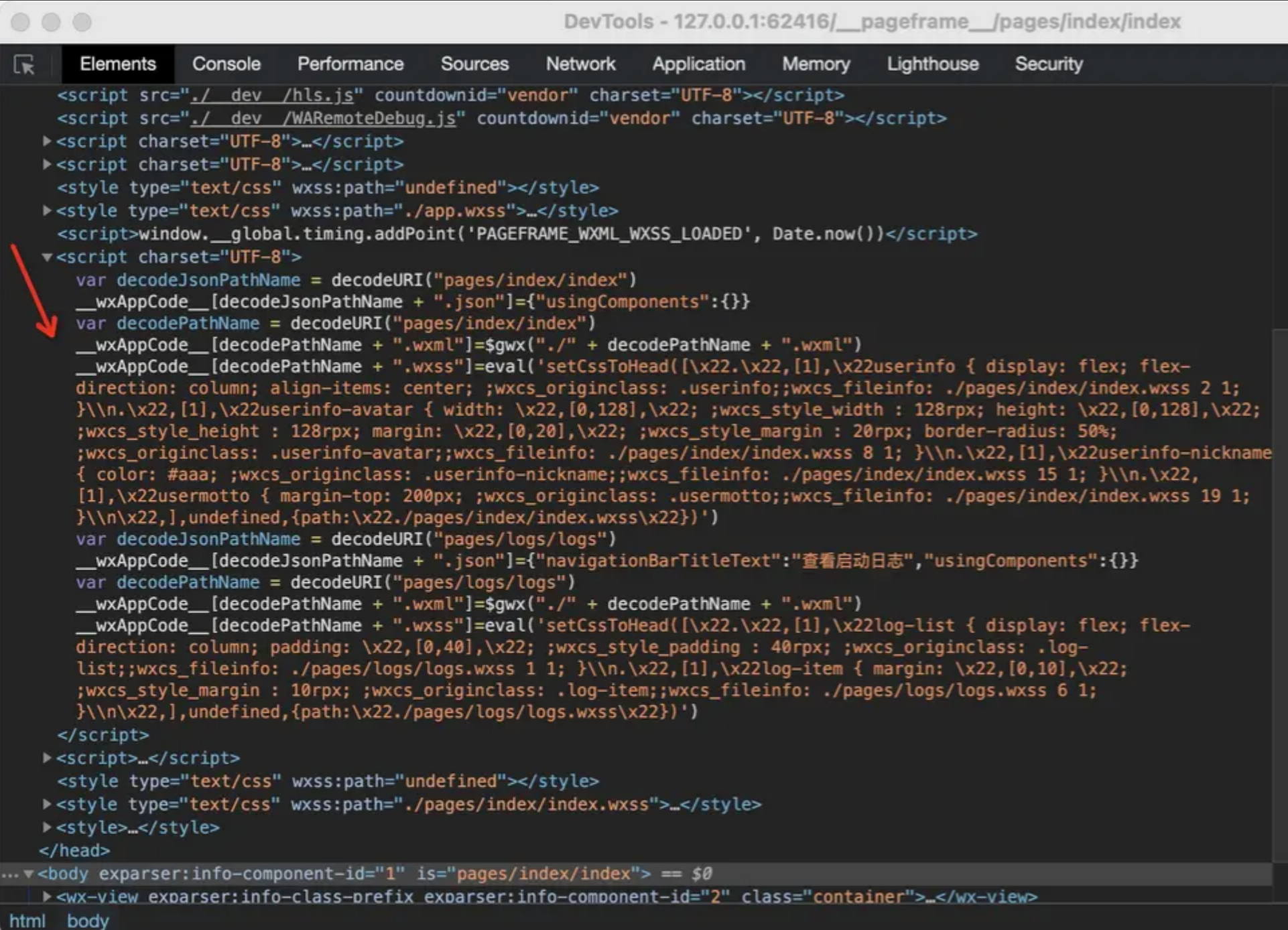Open the Security tab
1288x930 pixels.
click(1049, 64)
